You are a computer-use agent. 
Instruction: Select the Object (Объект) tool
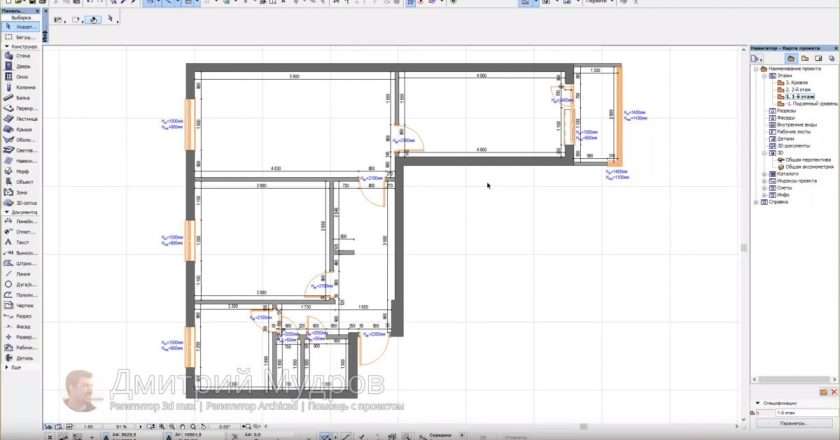pyautogui.click(x=20, y=182)
